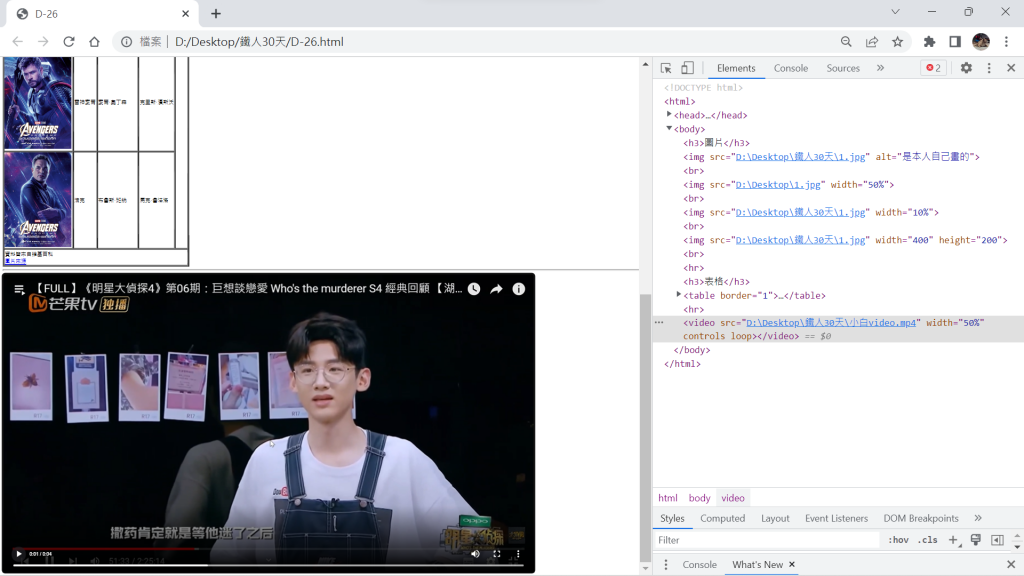
Task: Add a new style rule with plus
Action: [953, 540]
